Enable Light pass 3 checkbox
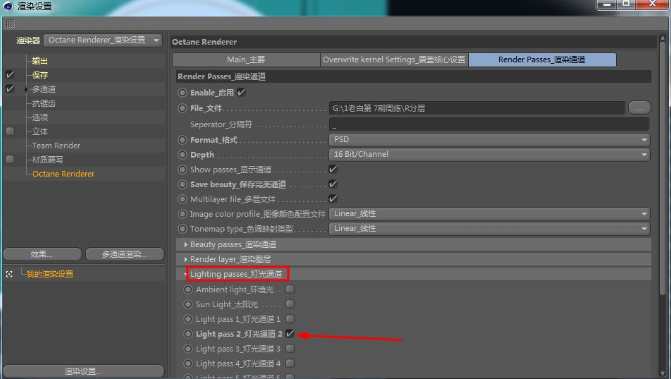Image resolution: width=671 pixels, height=379 pixels. (x=290, y=349)
